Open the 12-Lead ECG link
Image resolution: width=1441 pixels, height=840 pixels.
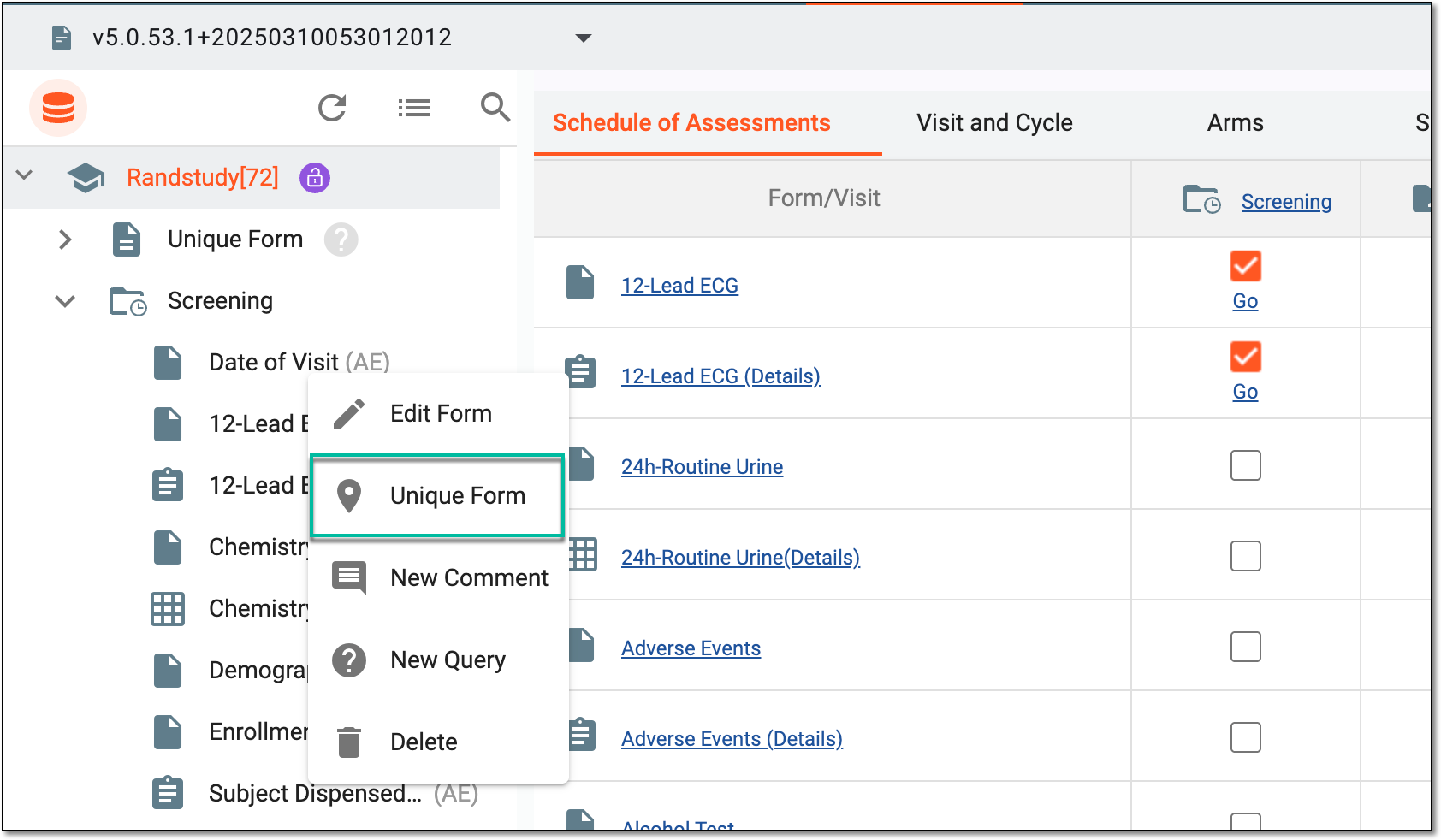pyautogui.click(x=679, y=286)
